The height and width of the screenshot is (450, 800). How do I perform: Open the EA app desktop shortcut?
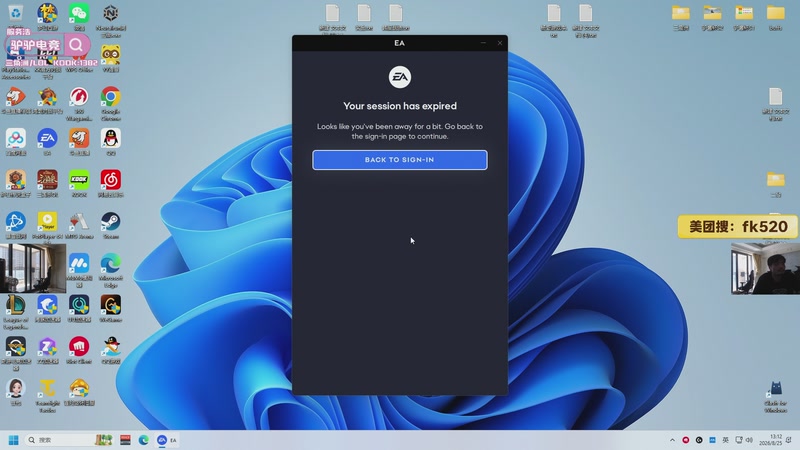tap(47, 138)
